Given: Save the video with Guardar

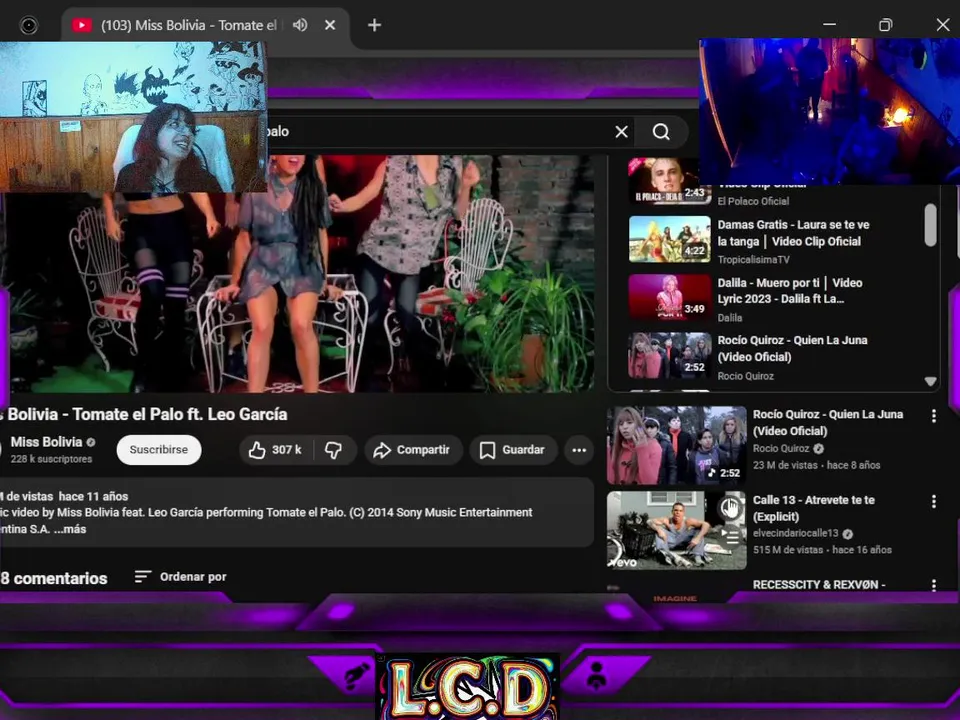Looking at the screenshot, I should click(x=513, y=450).
